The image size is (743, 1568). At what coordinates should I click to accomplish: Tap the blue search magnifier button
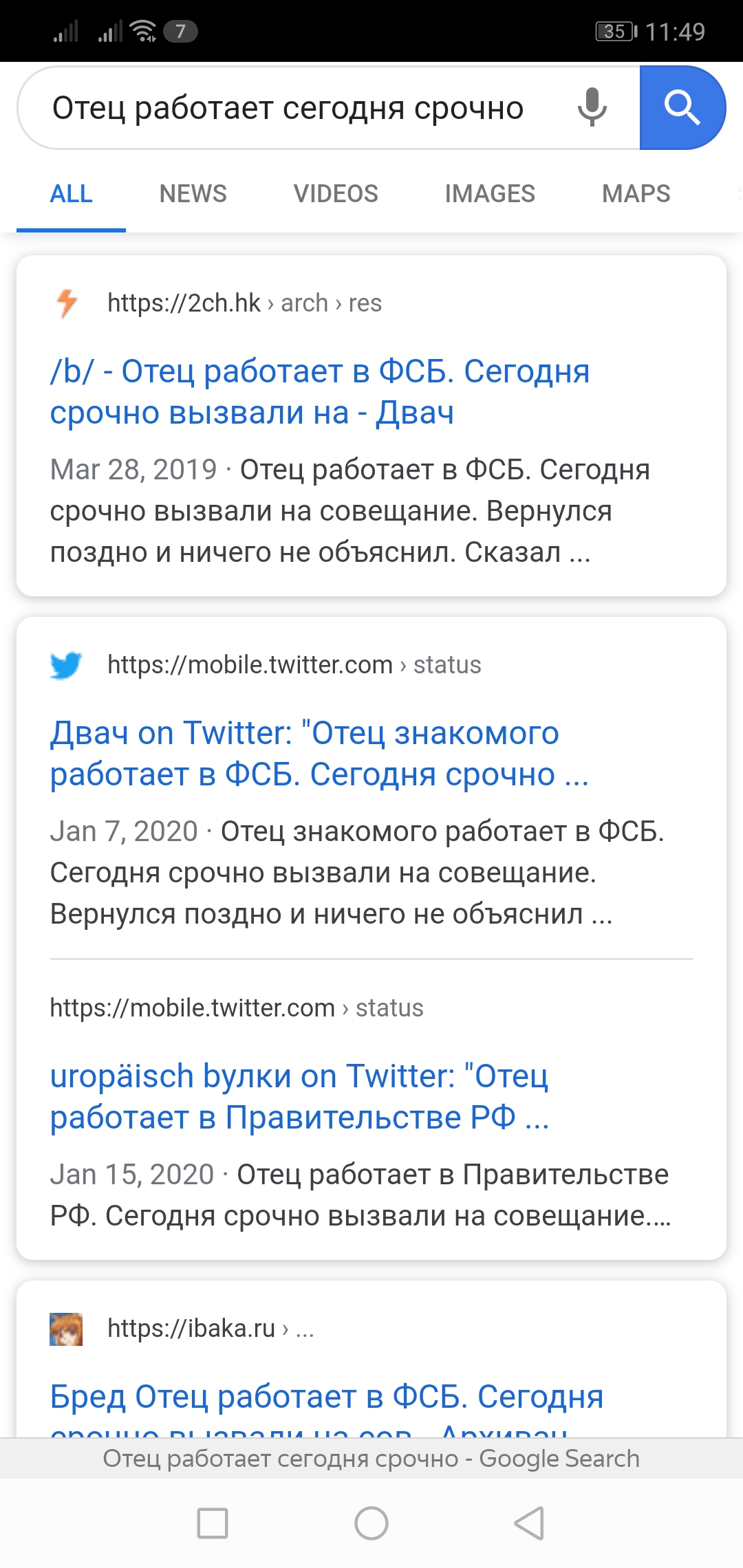point(682,108)
